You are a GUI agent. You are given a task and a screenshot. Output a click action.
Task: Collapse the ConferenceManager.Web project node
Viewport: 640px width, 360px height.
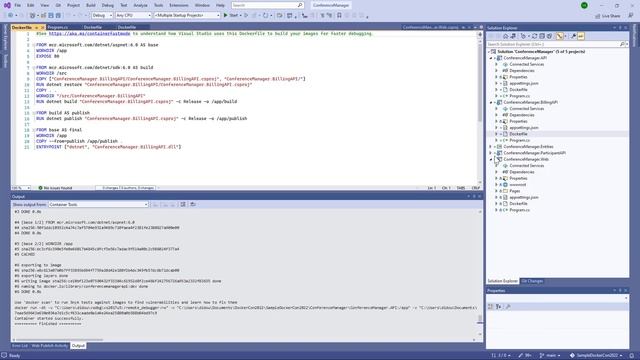click(491, 159)
